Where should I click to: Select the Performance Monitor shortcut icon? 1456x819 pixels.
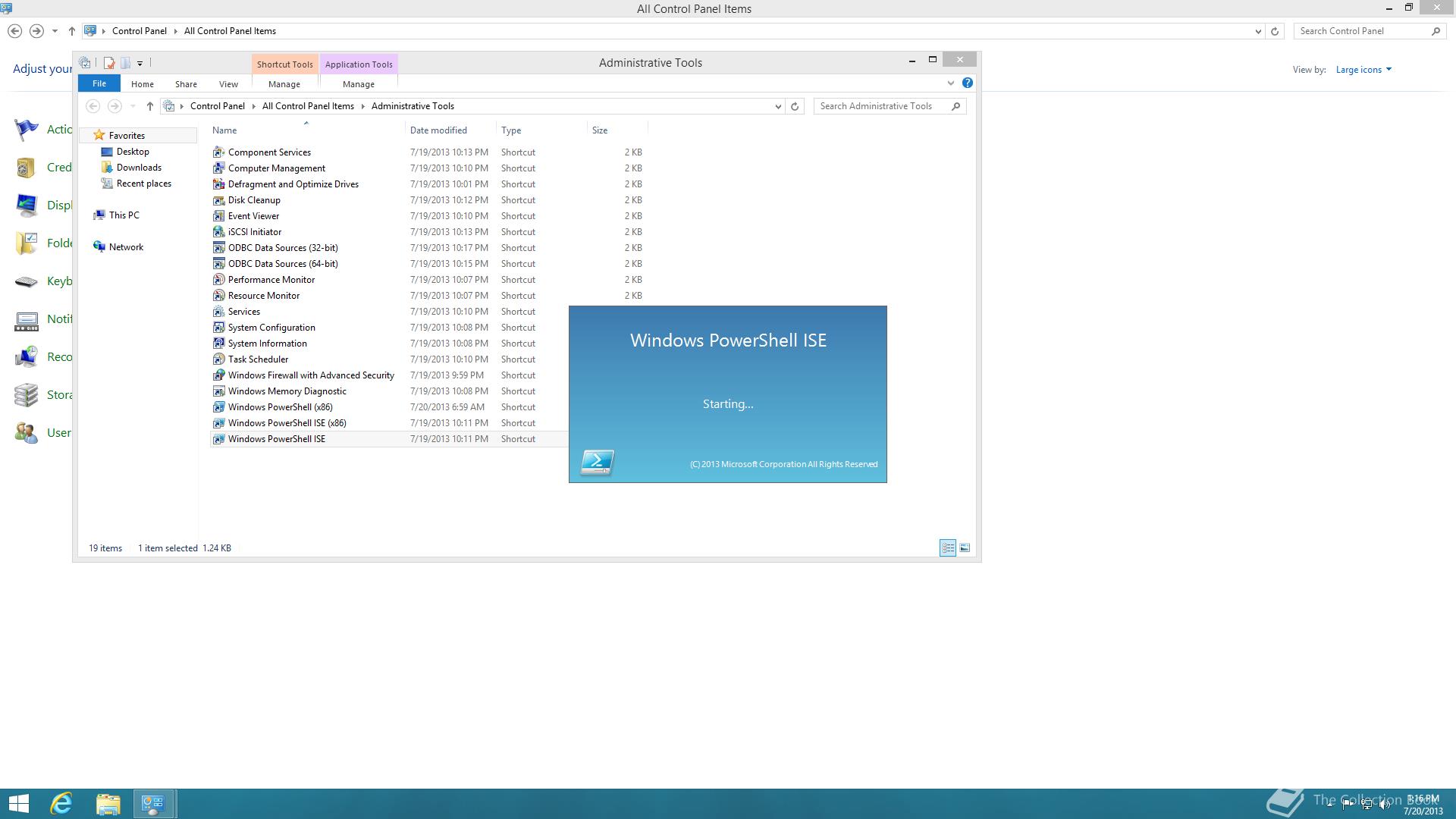(219, 280)
